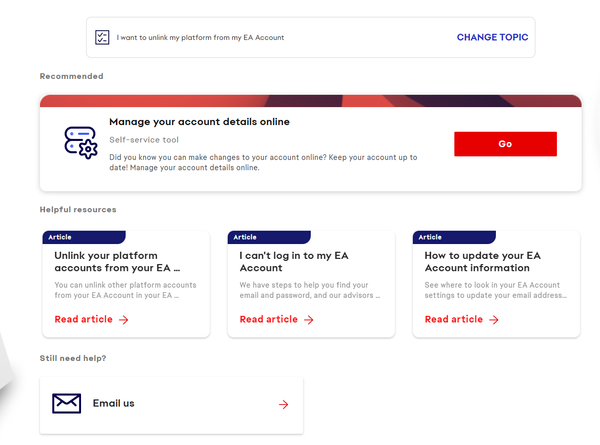This screenshot has height=445, width=600.
Task: Select the Email us option text
Action: pyautogui.click(x=114, y=403)
